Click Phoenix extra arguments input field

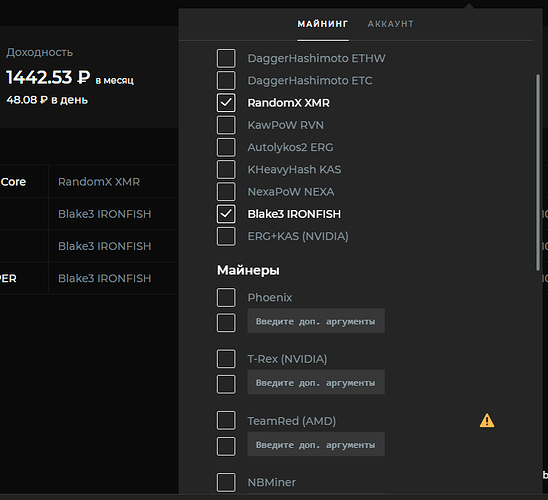(316, 321)
